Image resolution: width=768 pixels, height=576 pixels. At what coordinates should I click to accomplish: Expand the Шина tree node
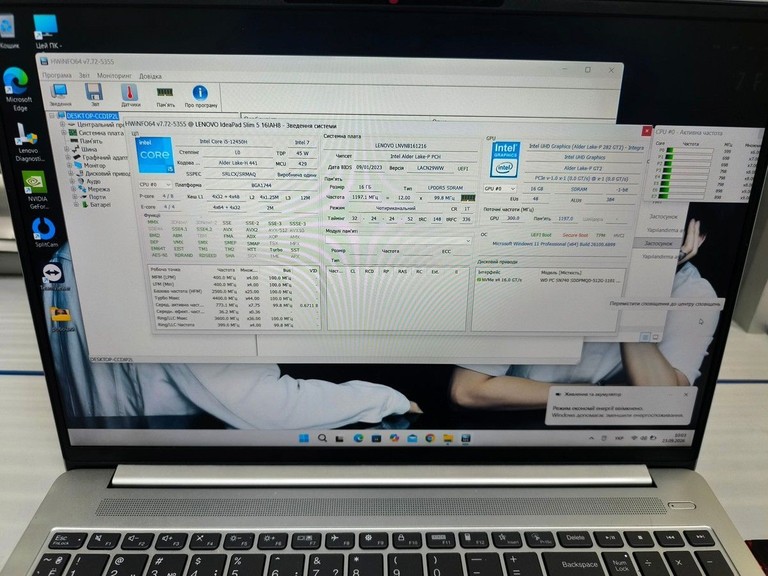pyautogui.click(x=67, y=149)
